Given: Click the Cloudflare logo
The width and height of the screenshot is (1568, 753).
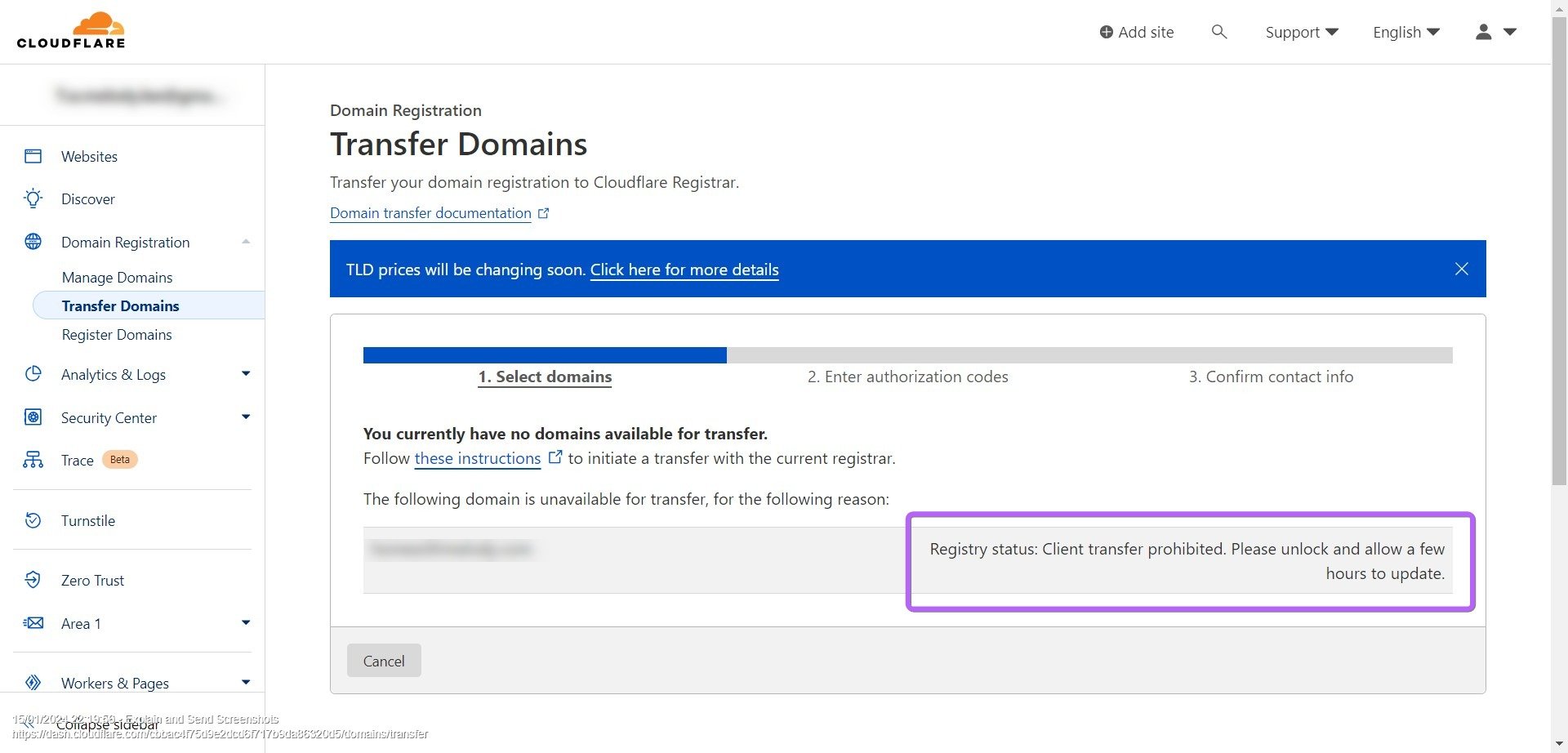Looking at the screenshot, I should coord(71,31).
